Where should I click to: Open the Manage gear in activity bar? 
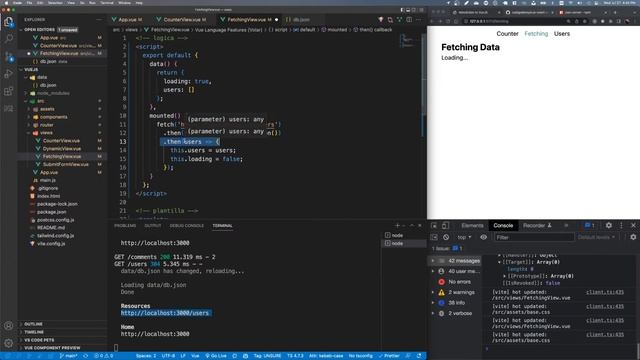click(x=9, y=343)
